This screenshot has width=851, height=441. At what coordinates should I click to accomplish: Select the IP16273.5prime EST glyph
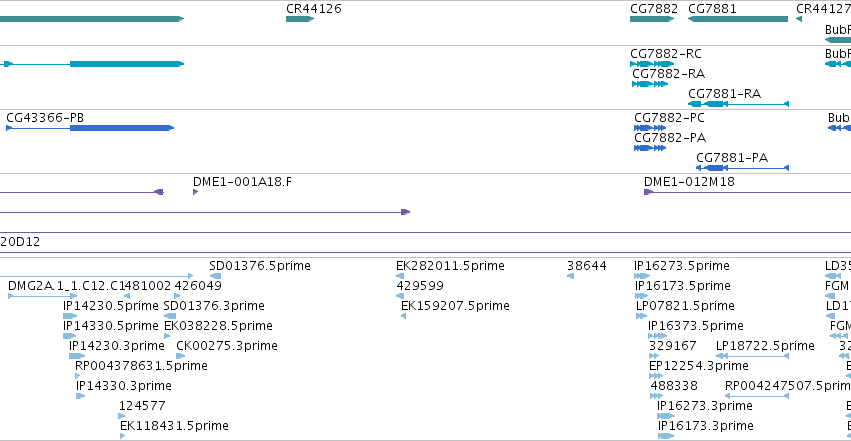642,276
